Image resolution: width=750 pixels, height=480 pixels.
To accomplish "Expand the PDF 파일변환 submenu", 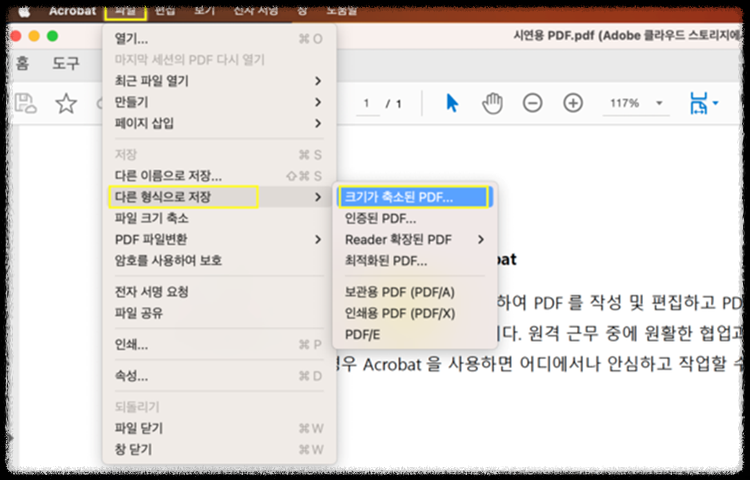I will point(219,240).
